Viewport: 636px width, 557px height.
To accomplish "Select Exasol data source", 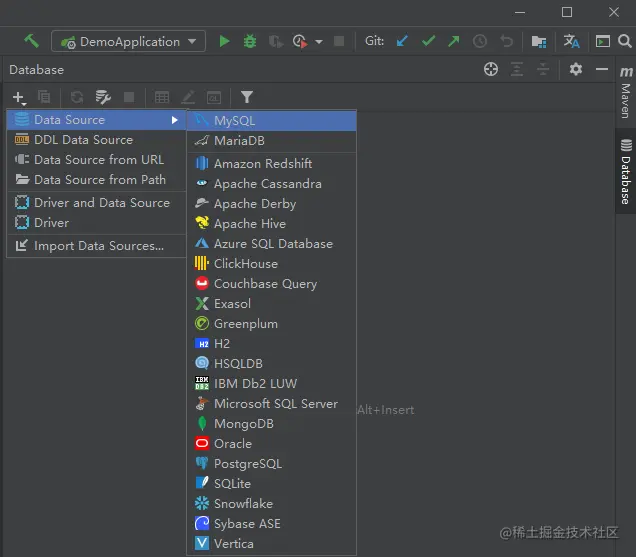I will click(272, 304).
